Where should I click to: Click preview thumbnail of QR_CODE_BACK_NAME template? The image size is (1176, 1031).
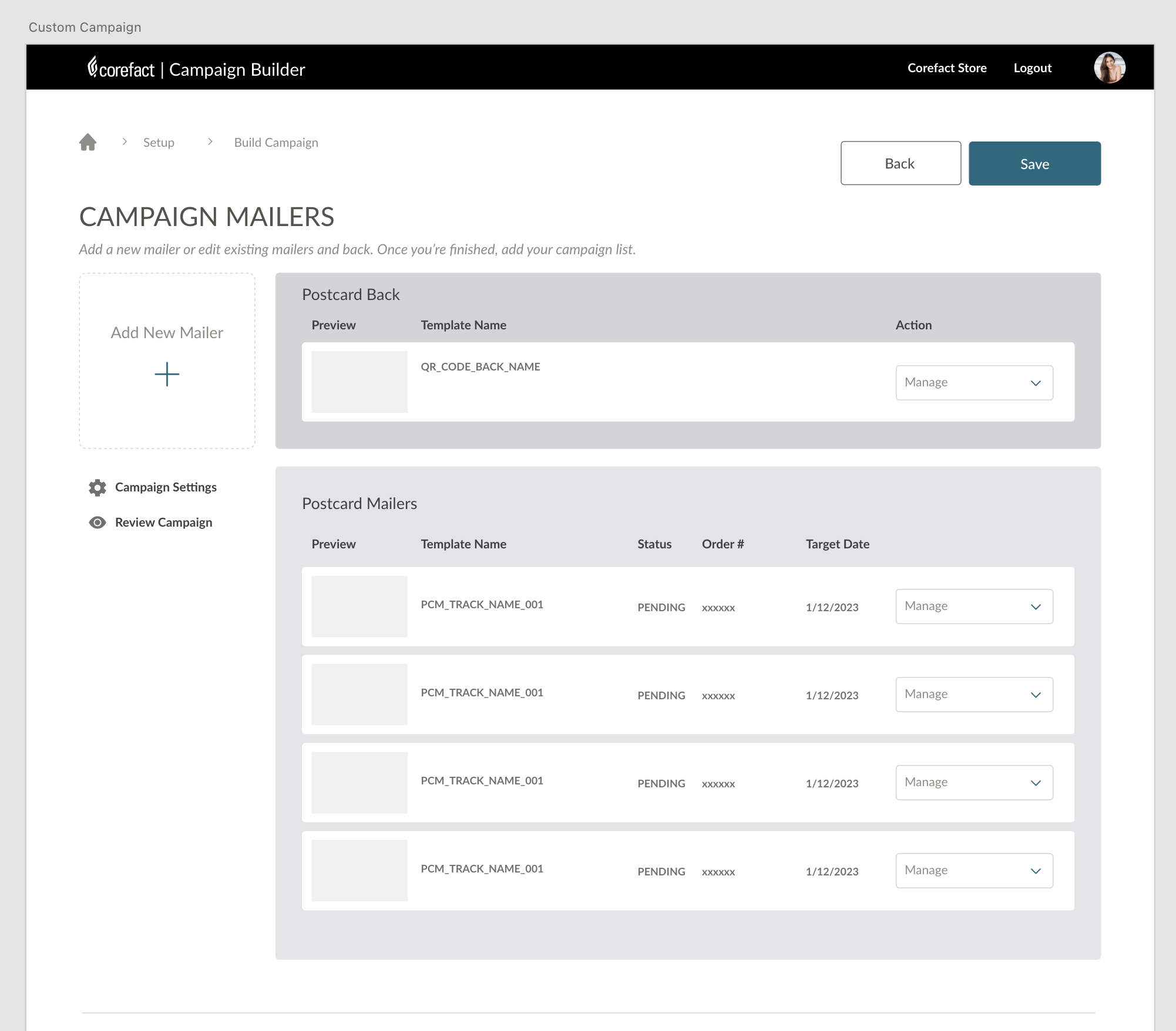point(359,382)
